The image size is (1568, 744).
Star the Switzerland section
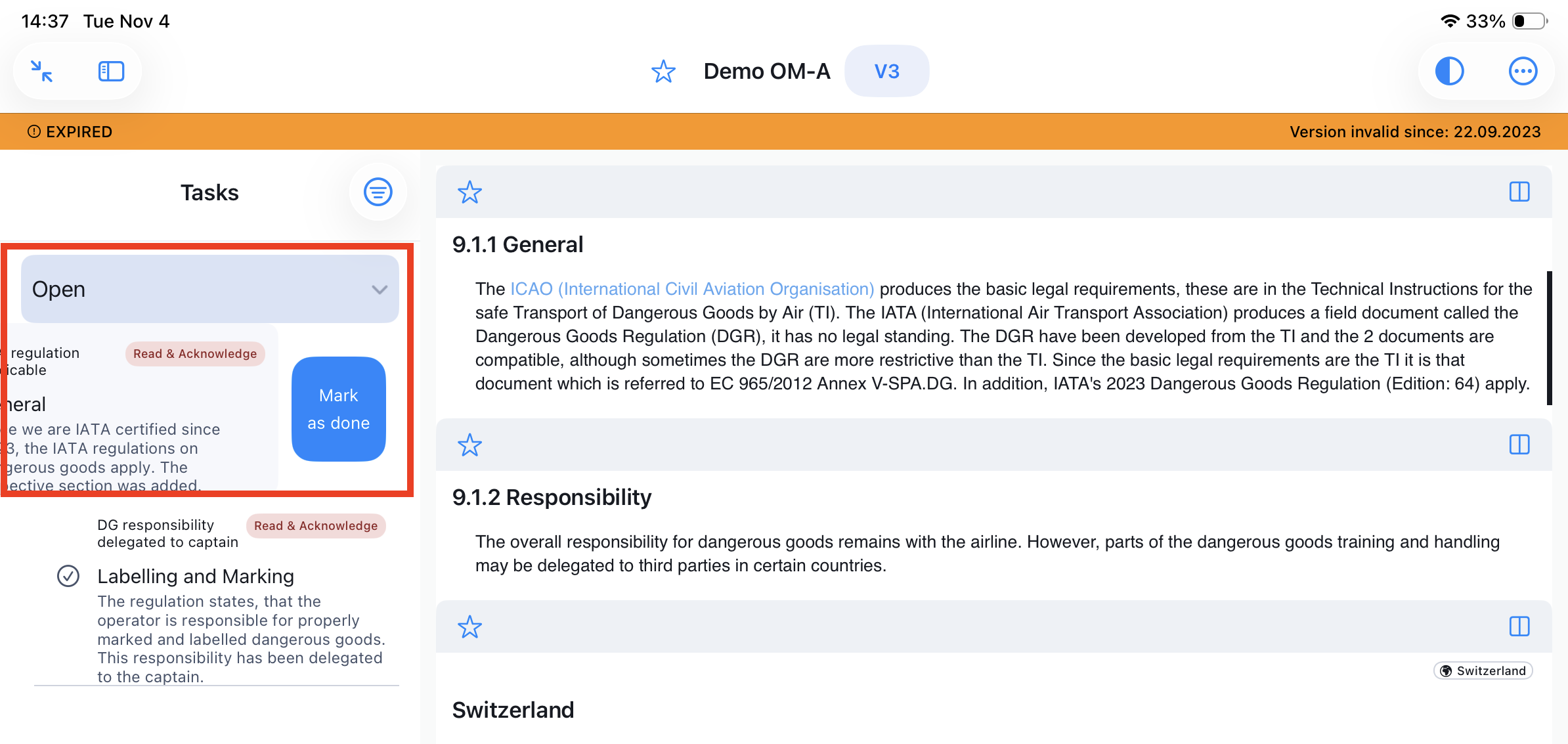(469, 627)
